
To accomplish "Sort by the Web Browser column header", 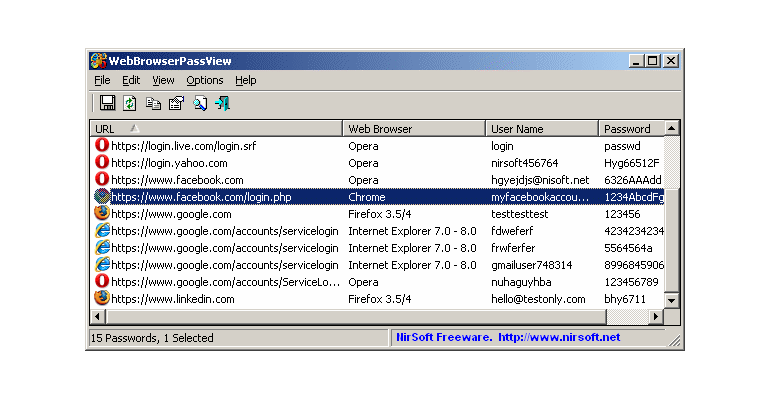I will pyautogui.click(x=414, y=129).
